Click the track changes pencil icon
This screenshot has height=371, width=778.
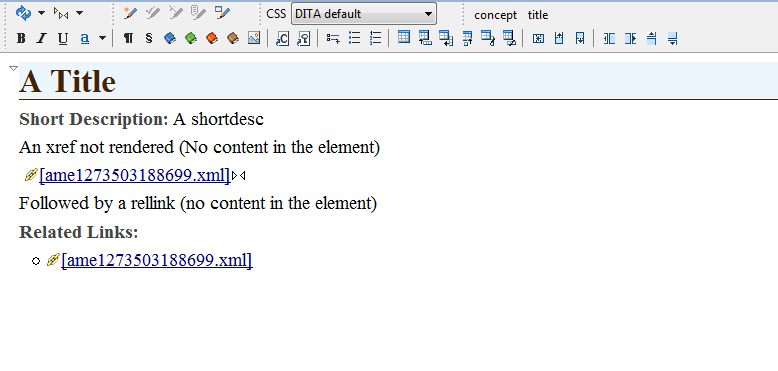click(130, 13)
